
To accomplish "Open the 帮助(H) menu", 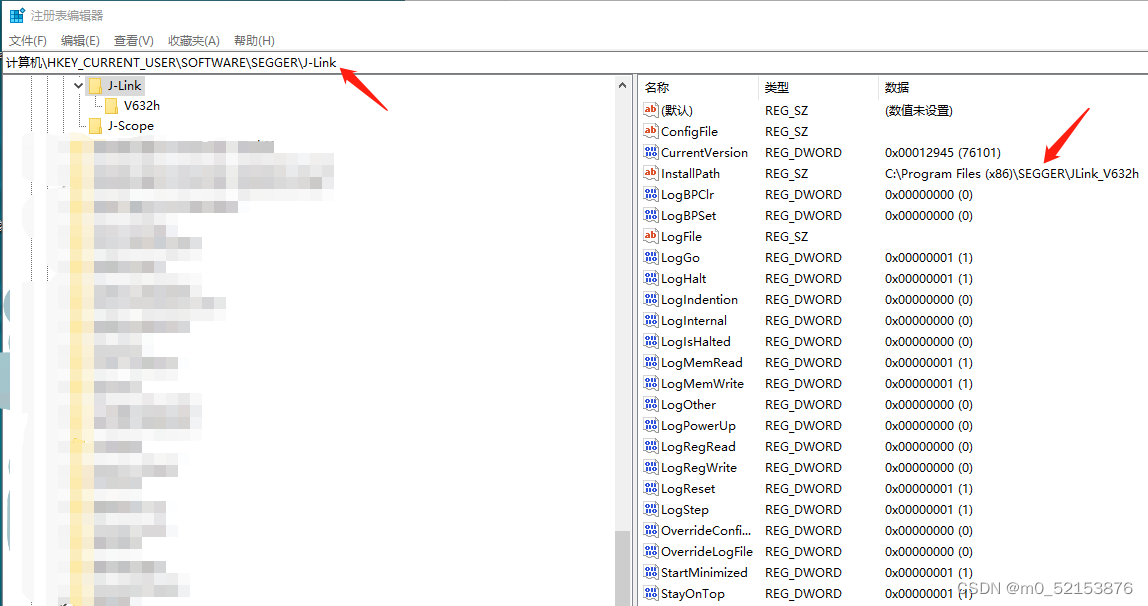I will (254, 41).
